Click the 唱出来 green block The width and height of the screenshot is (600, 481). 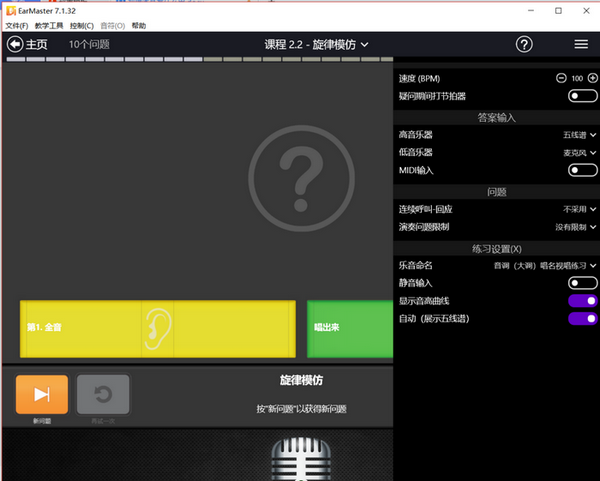[x=350, y=329]
